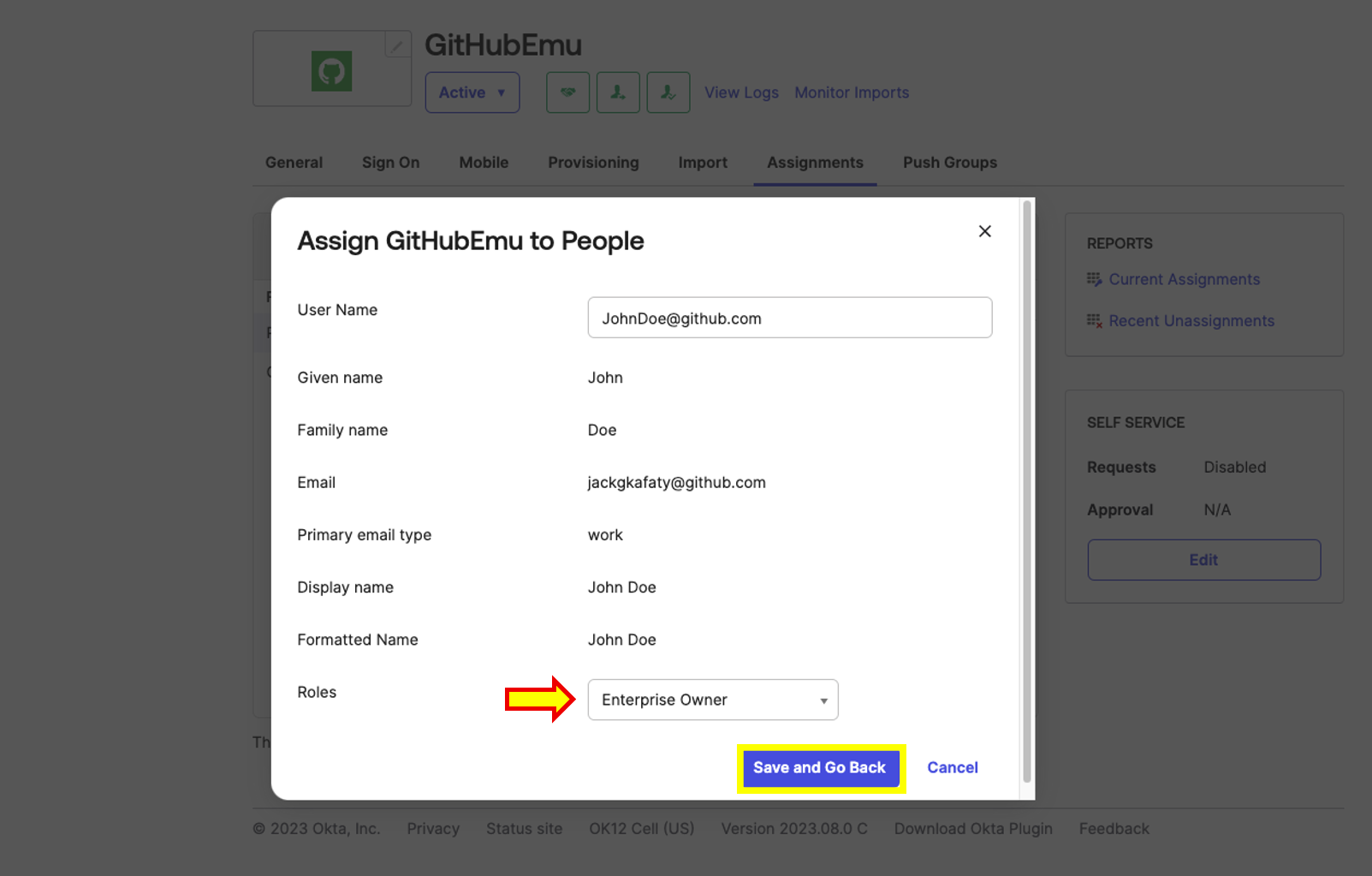Click the Display name value John Doe
Viewport: 1372px width, 876px height.
[621, 587]
